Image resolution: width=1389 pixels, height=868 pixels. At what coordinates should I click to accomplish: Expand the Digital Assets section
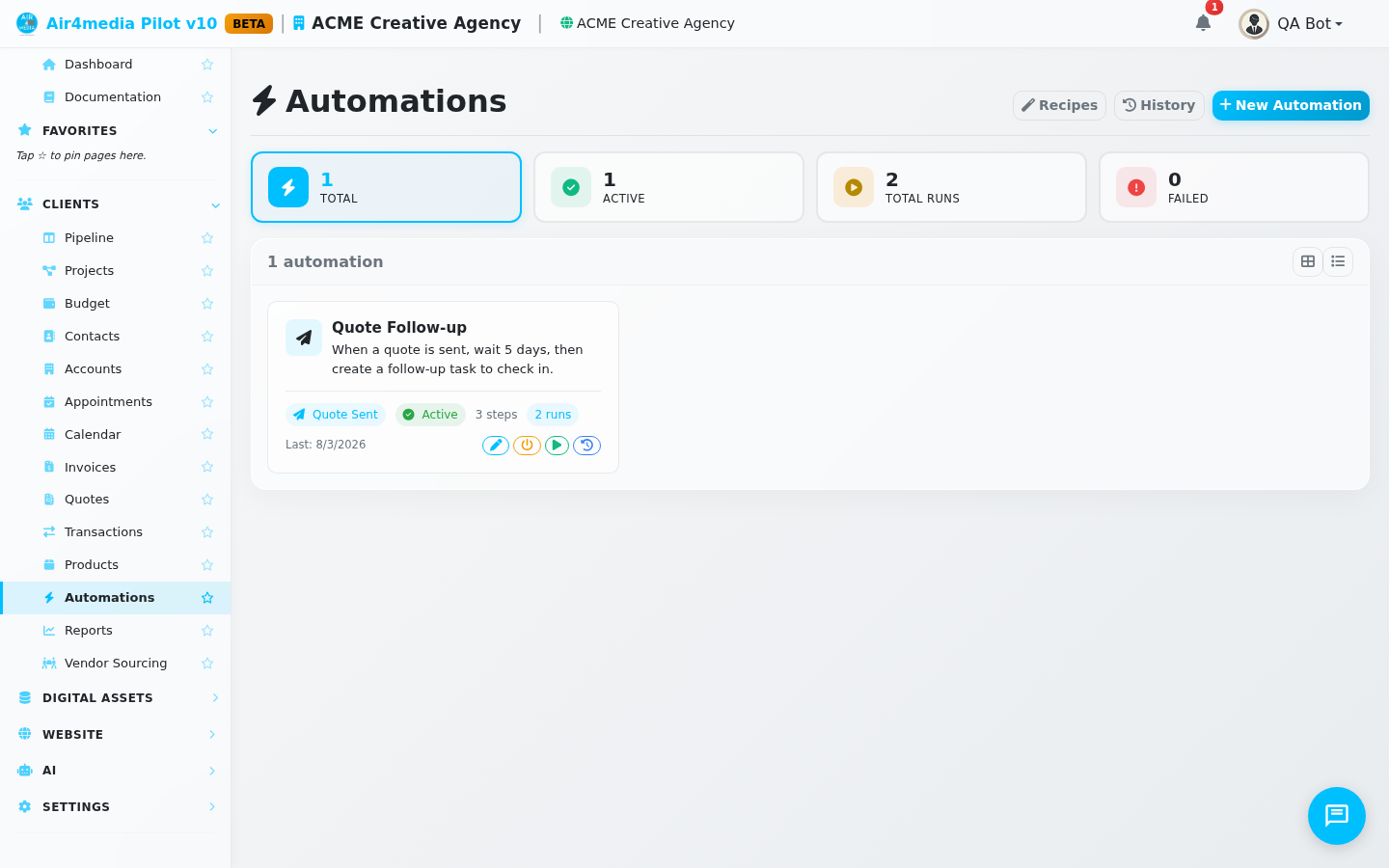click(x=215, y=697)
